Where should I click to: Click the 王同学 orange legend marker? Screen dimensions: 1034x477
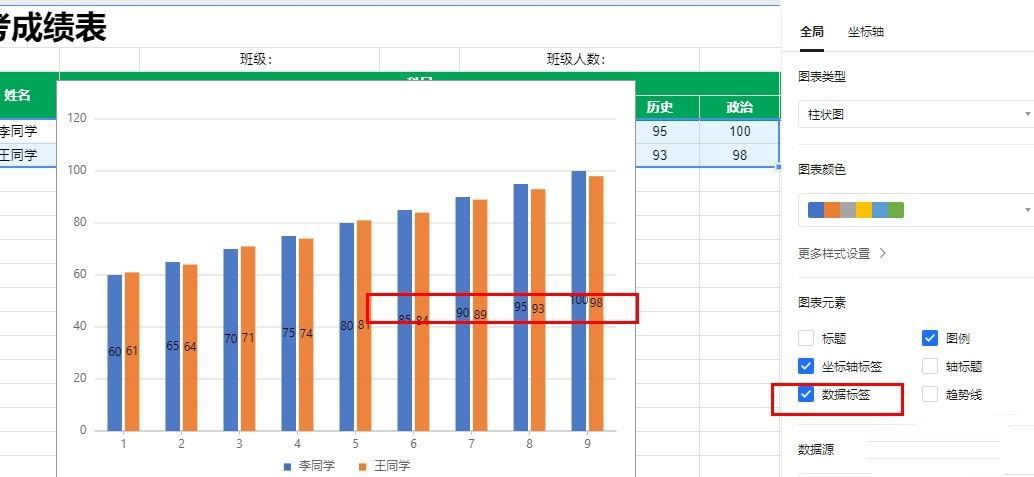[363, 466]
